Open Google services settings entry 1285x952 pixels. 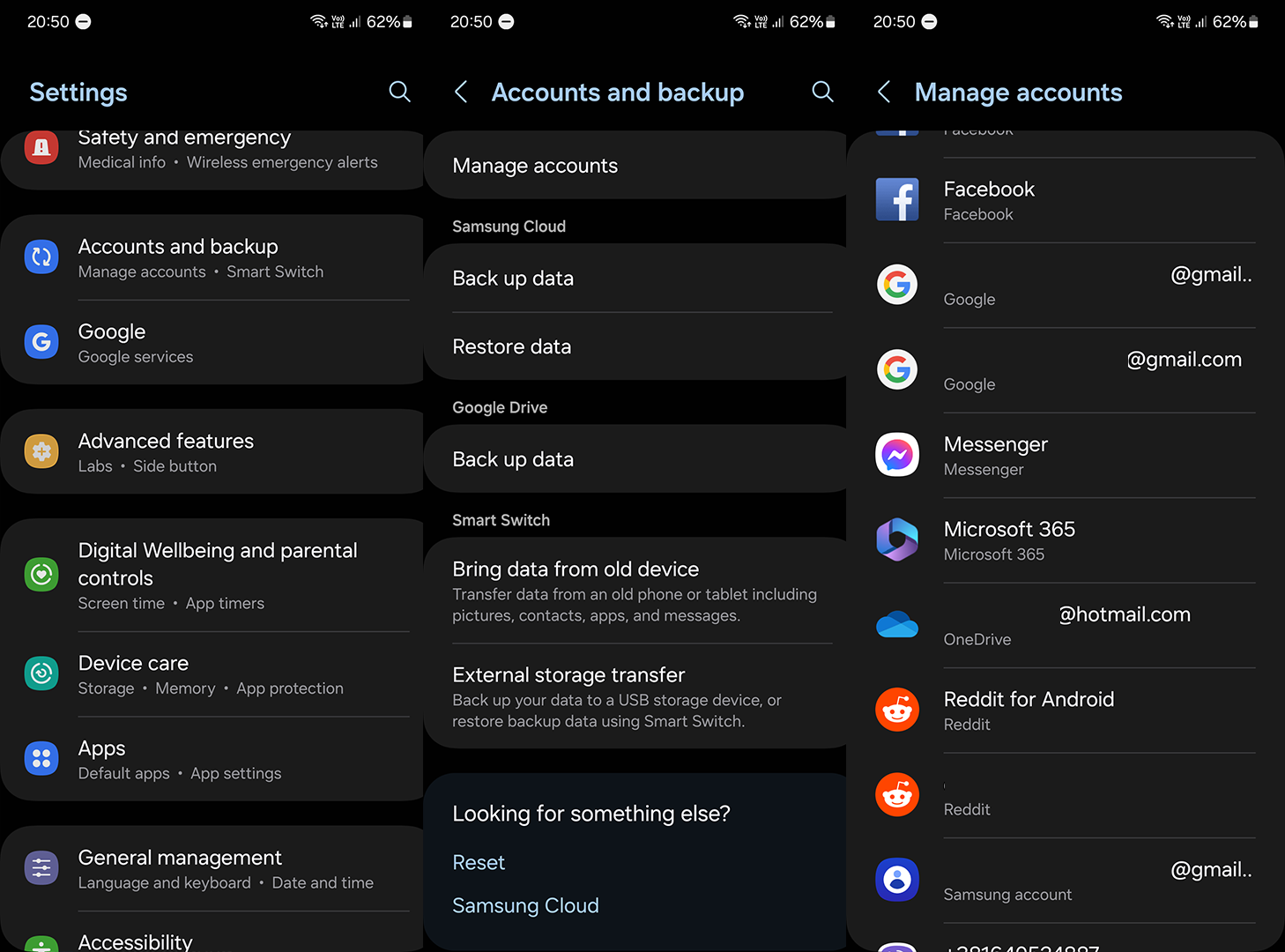212,342
